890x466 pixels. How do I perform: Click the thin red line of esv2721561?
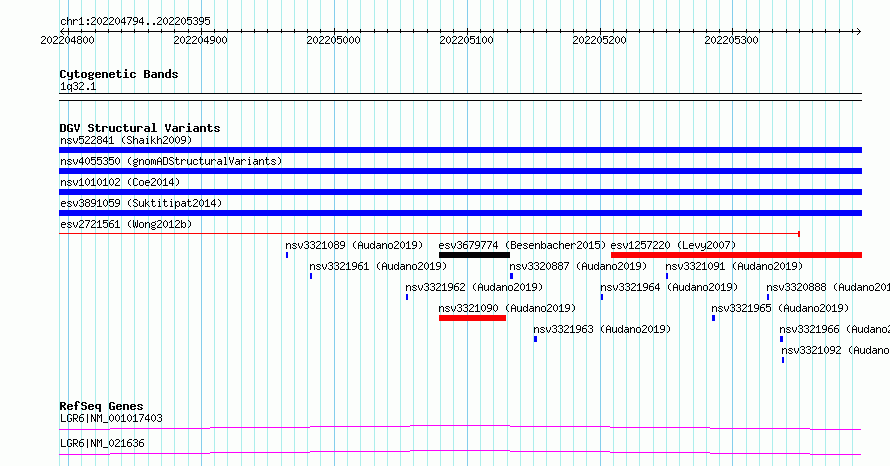(x=430, y=233)
